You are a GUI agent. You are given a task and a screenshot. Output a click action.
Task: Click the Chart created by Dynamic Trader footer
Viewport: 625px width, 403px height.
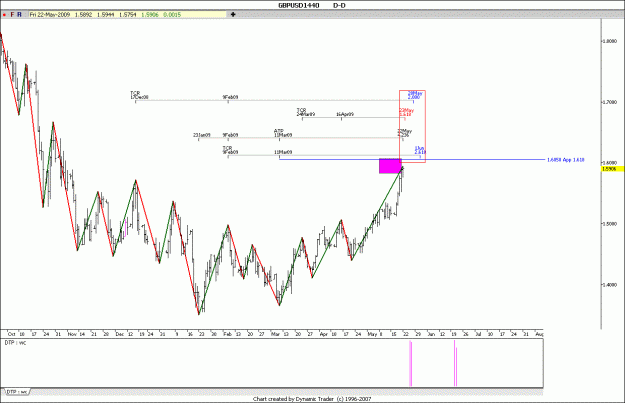(312, 399)
